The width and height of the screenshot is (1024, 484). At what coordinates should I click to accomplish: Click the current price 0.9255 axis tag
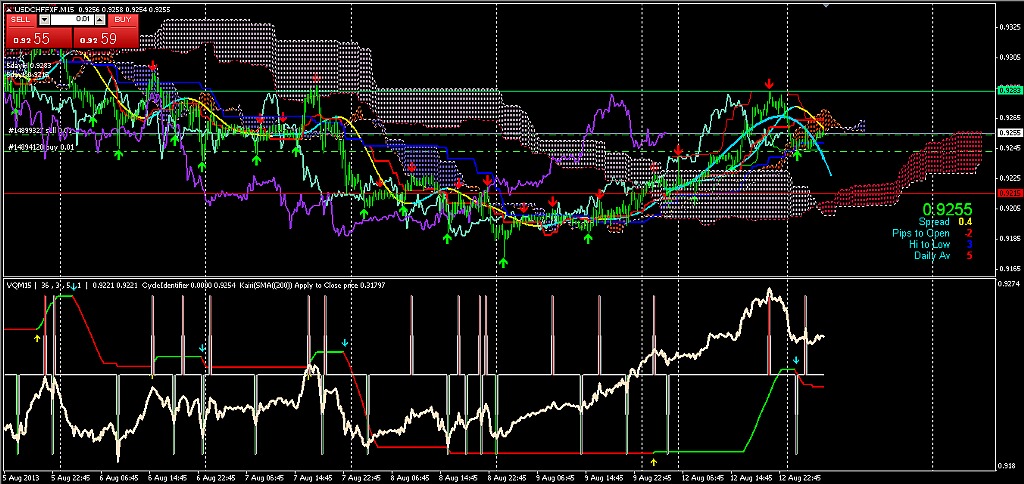[x=1009, y=132]
